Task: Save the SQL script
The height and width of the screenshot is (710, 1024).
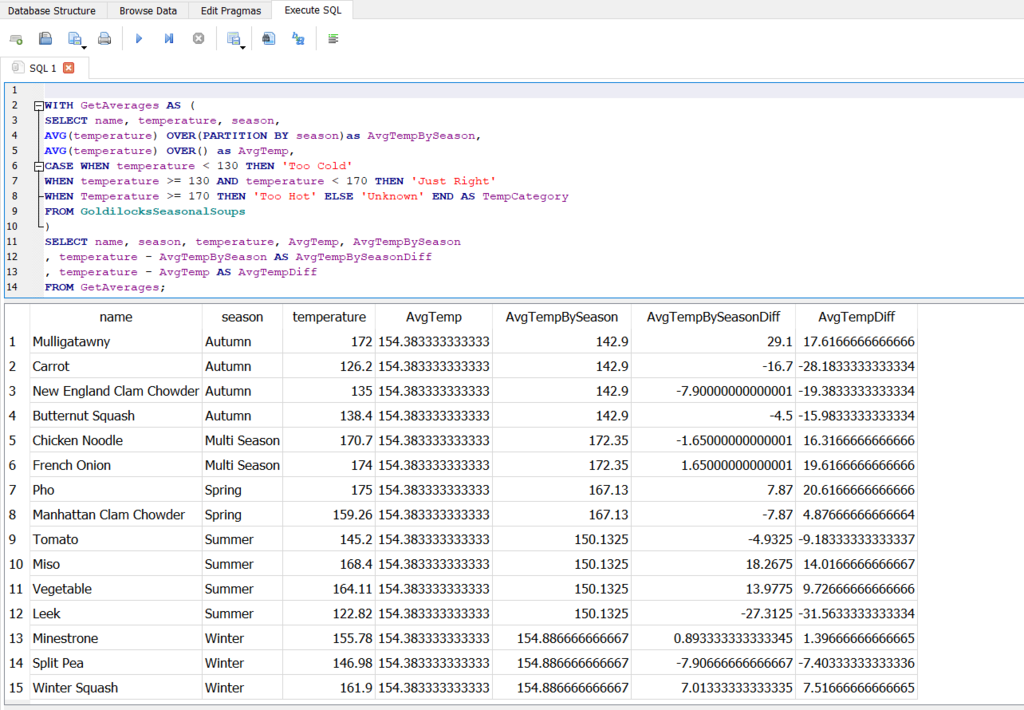Action: (72, 36)
